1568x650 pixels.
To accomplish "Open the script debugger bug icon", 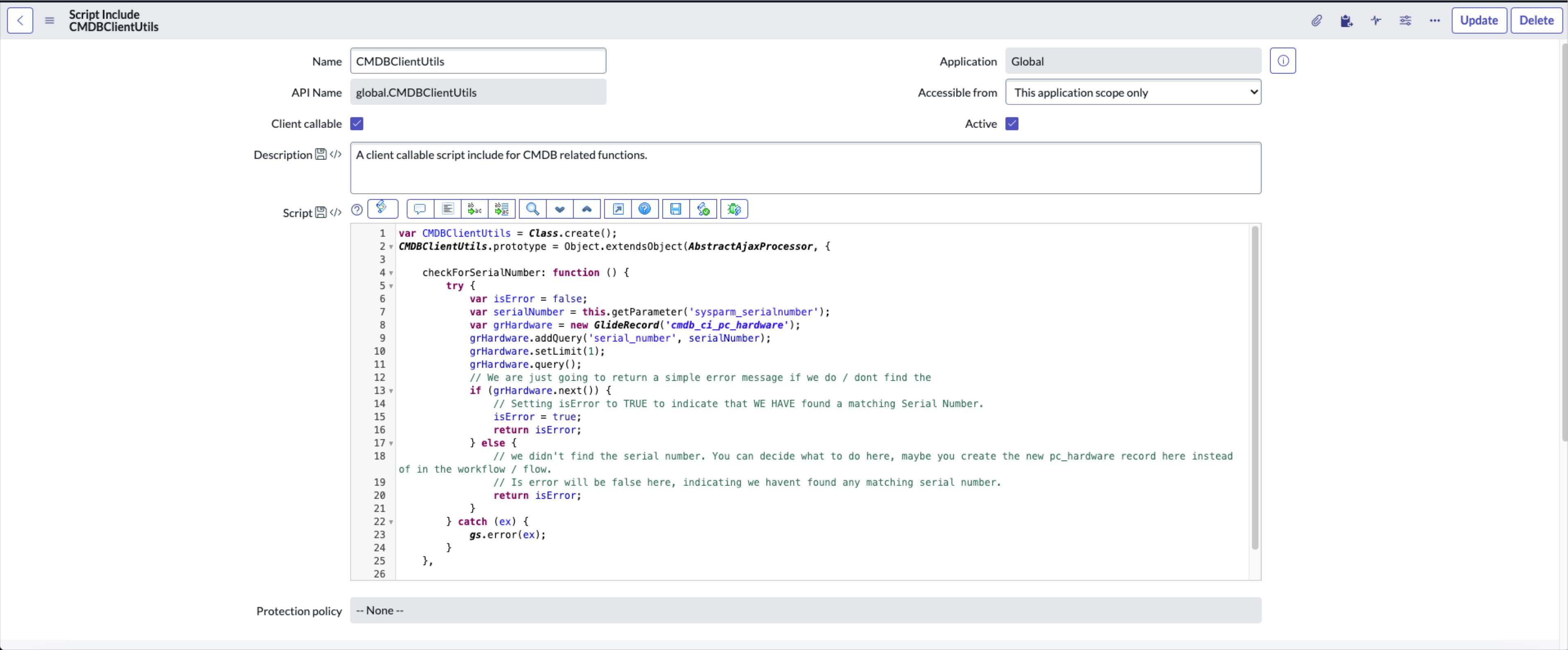I will click(734, 209).
